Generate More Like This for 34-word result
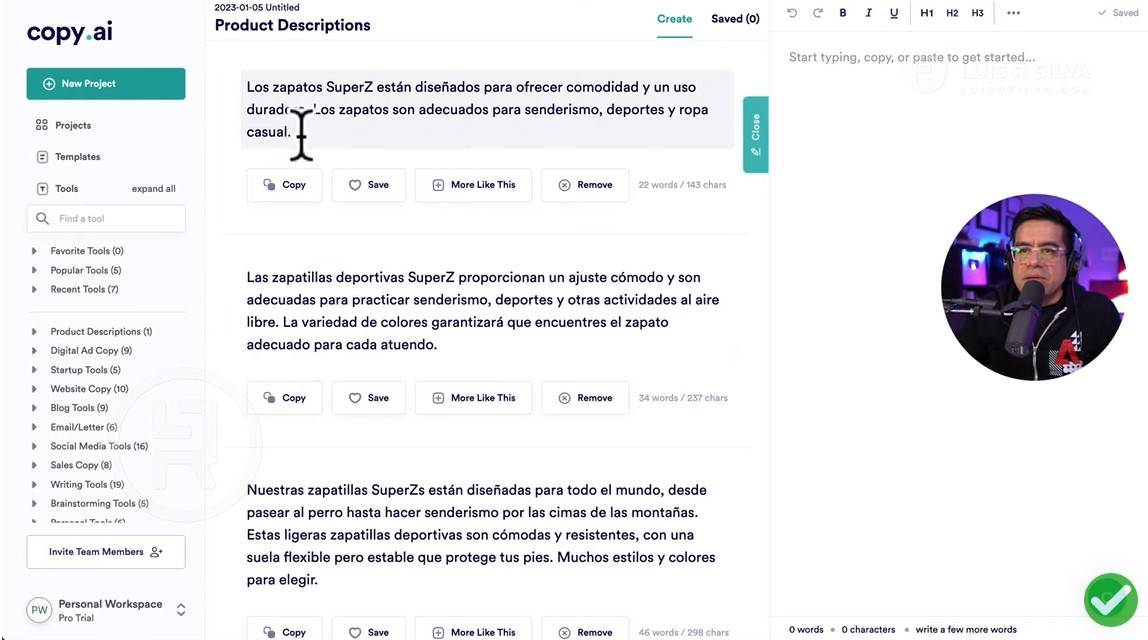1148x640 pixels. pos(473,398)
